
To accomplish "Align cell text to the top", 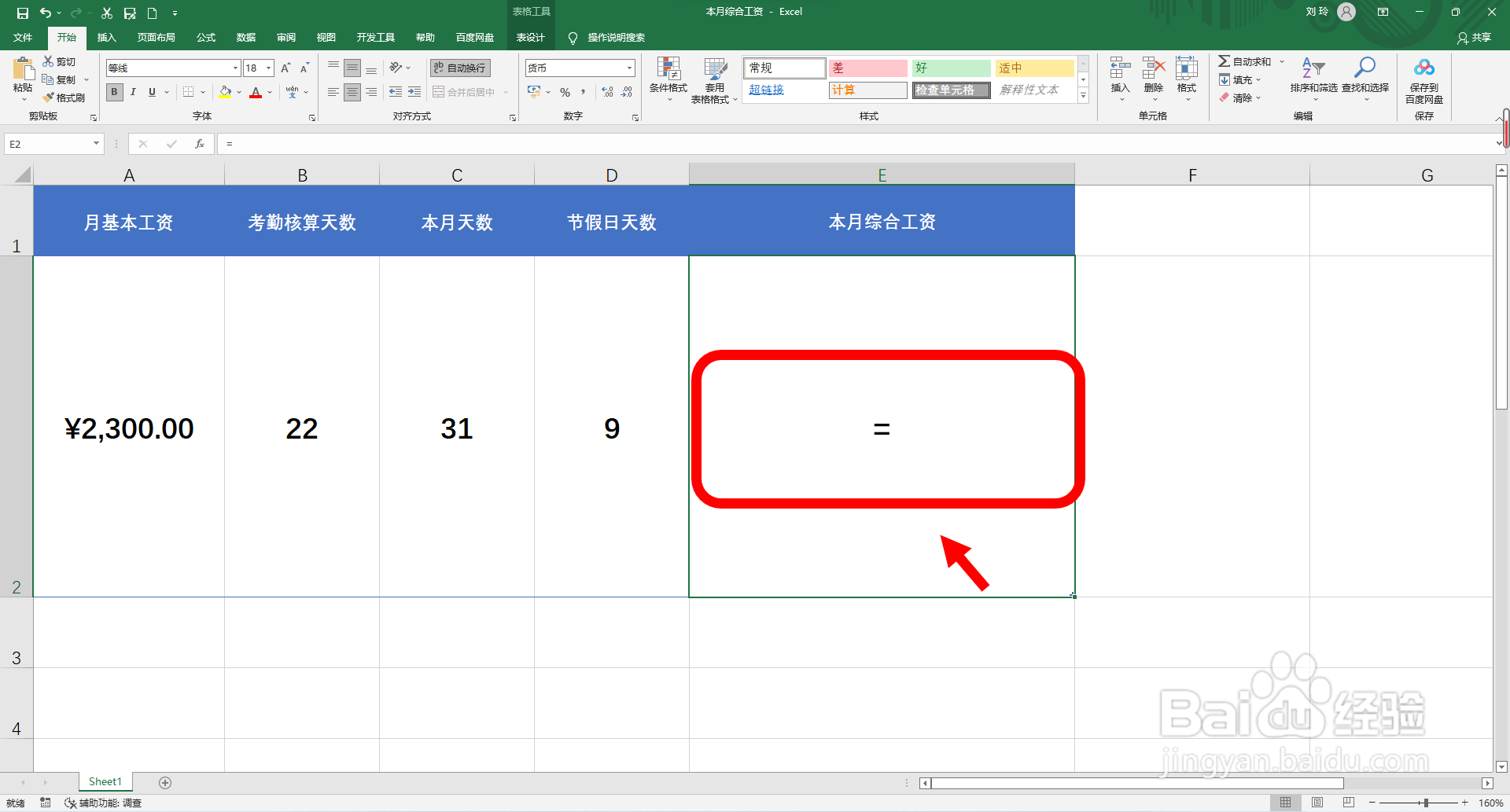I will pyautogui.click(x=333, y=68).
